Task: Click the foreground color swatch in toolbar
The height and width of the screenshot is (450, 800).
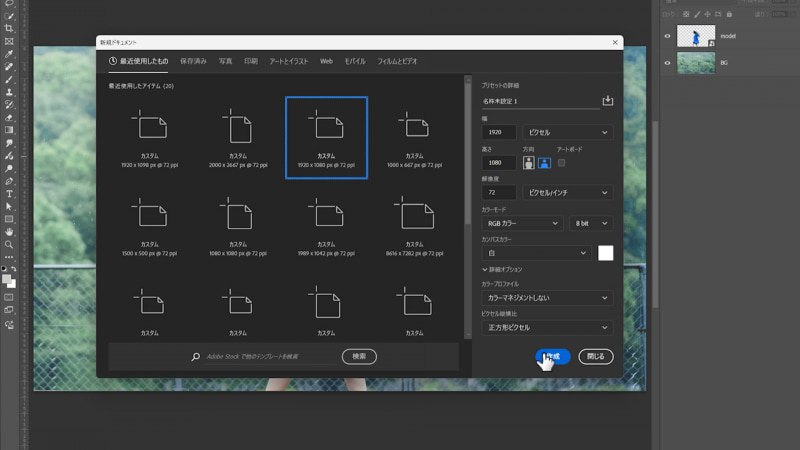Action: (x=6, y=279)
